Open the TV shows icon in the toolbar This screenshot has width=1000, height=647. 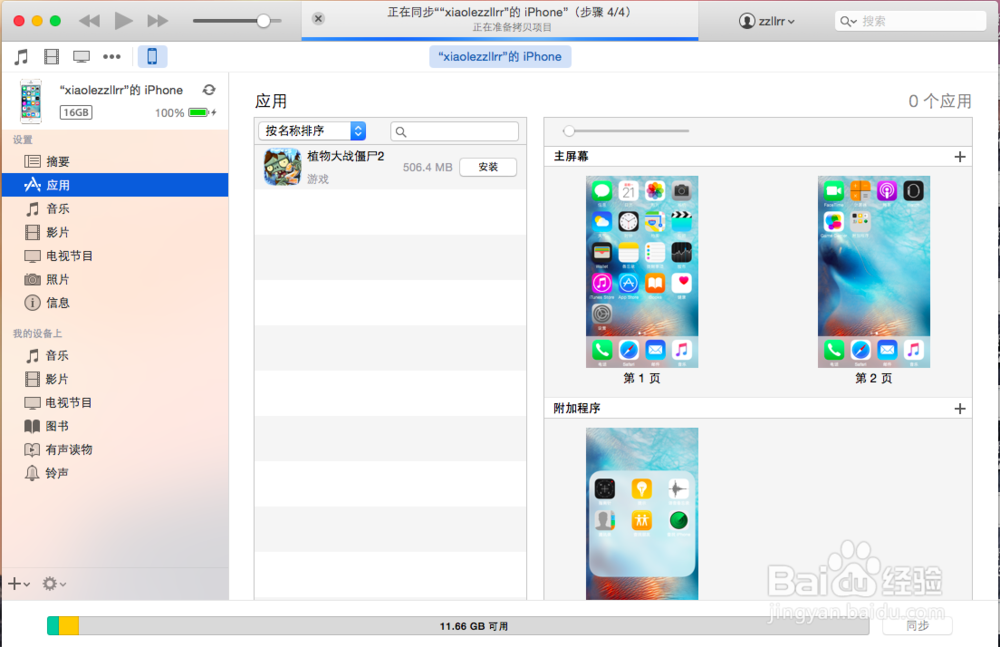pyautogui.click(x=81, y=56)
